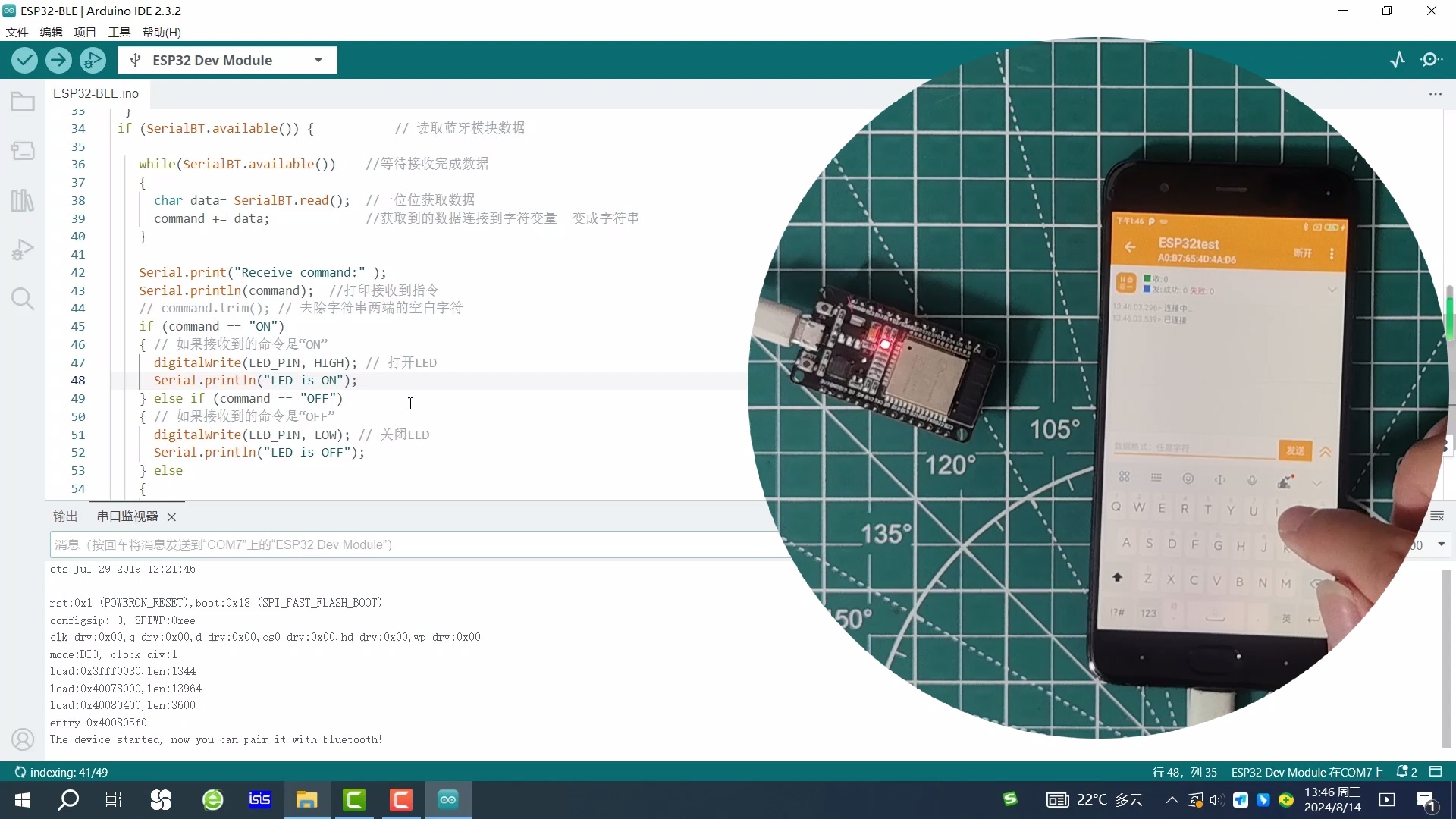Open the Library Manager sidebar icon

[22, 199]
